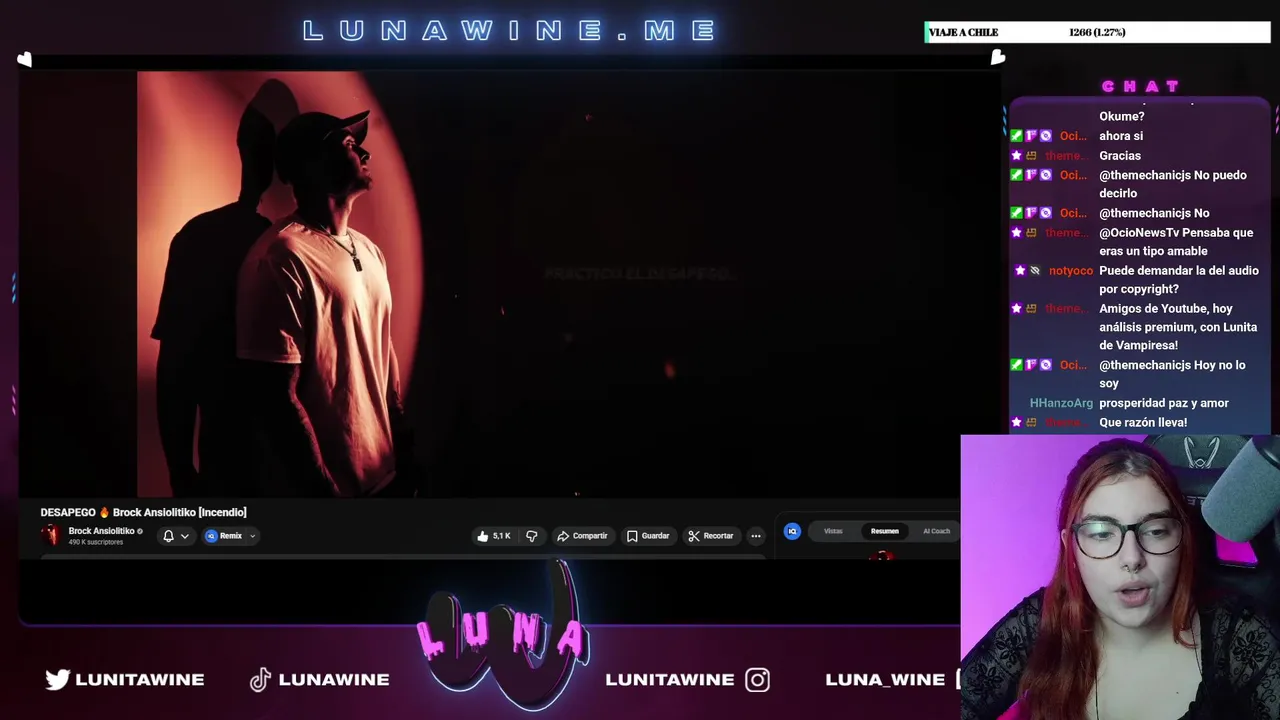
Task: Click the 'Okume?' chat message
Action: (1122, 116)
